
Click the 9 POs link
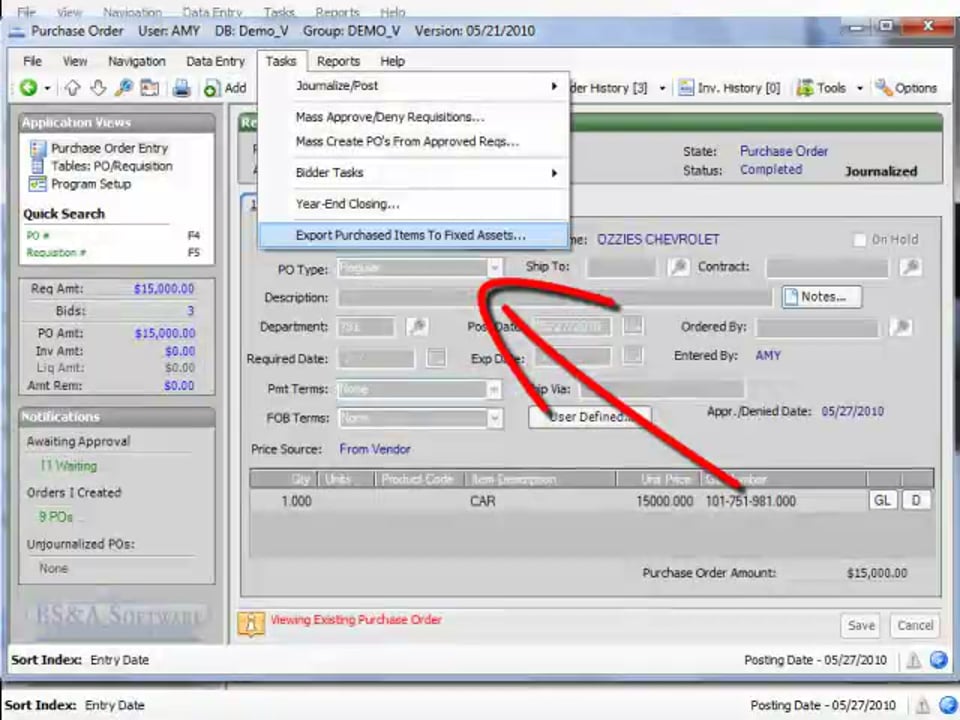tap(56, 517)
